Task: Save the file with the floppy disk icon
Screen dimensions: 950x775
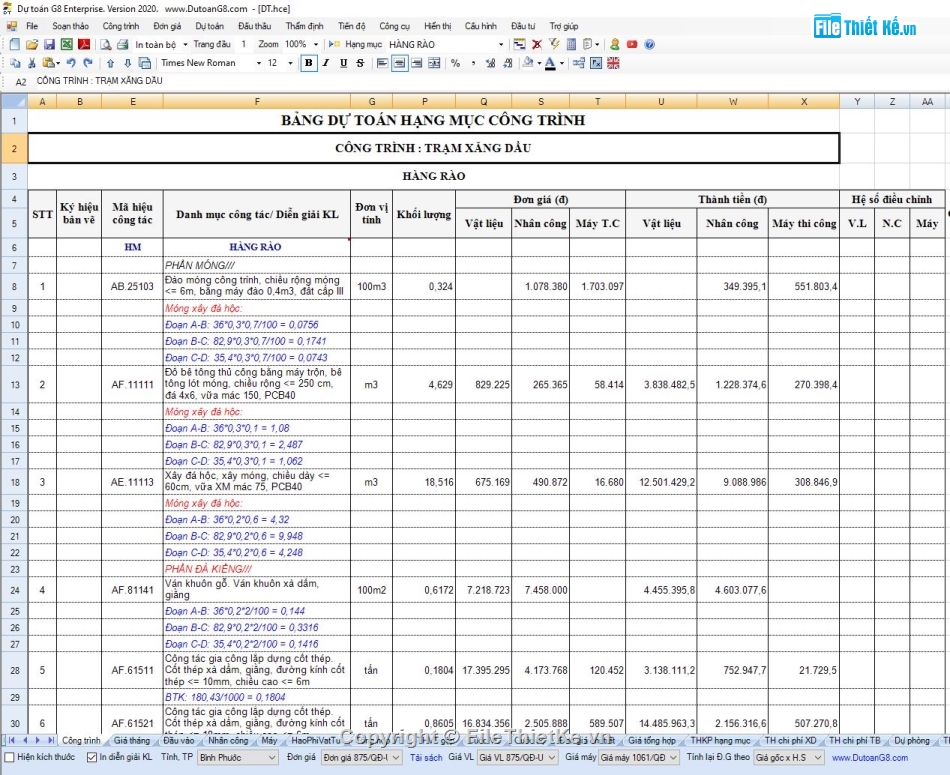Action: (50, 44)
